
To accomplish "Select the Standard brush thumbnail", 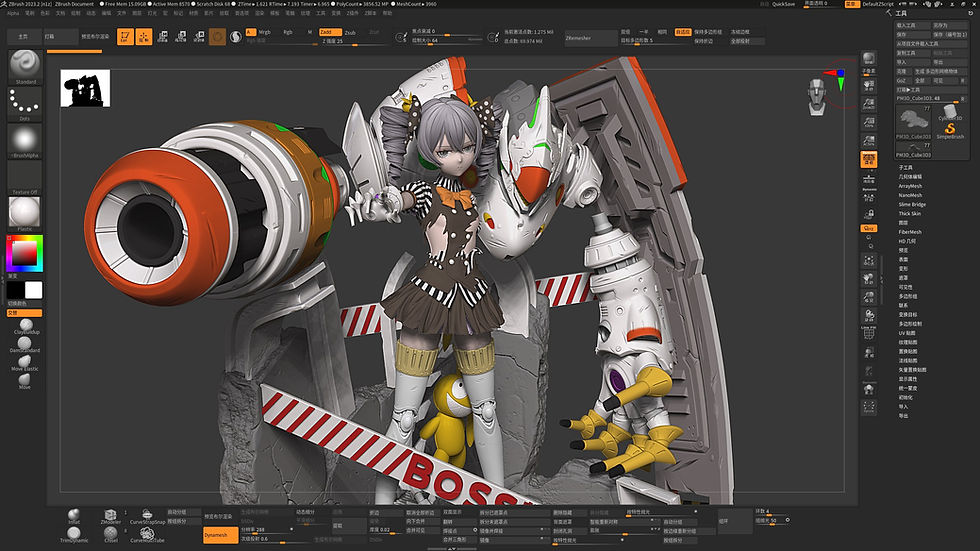I will click(25, 66).
